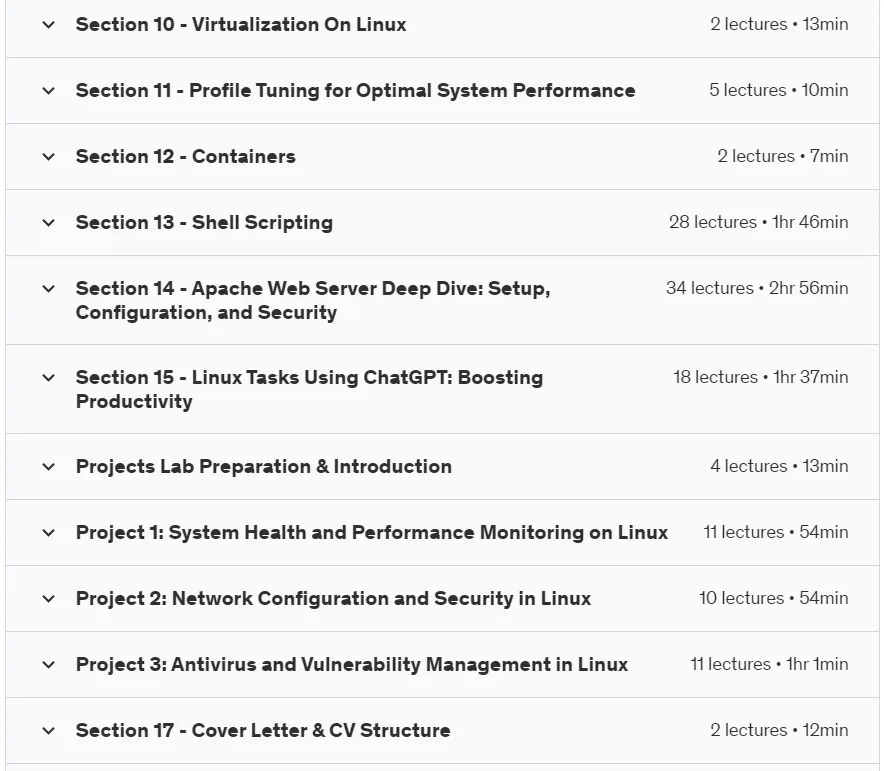Image resolution: width=884 pixels, height=771 pixels.
Task: Expand Section 13 Shell Scripting chevron
Action: click(49, 223)
